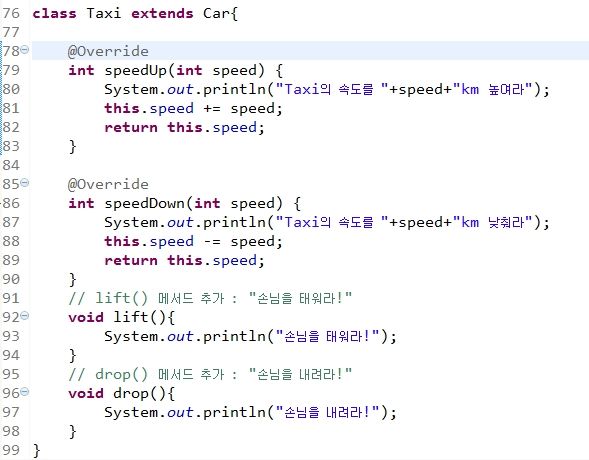Click println on line 80
Viewport: 589px width, 460px height.
pyautogui.click(x=234, y=89)
